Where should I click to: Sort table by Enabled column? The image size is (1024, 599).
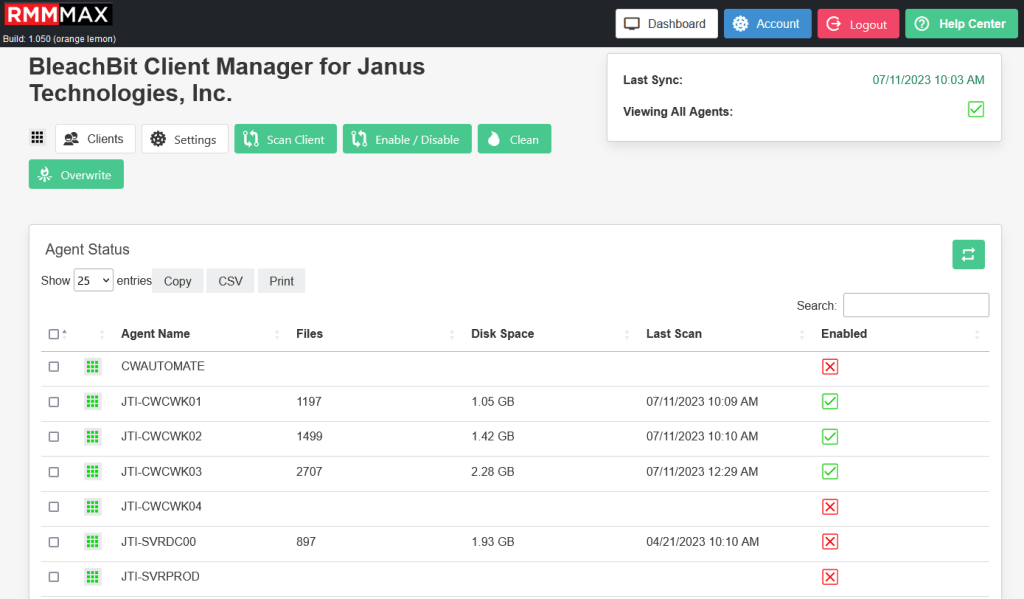pos(844,334)
